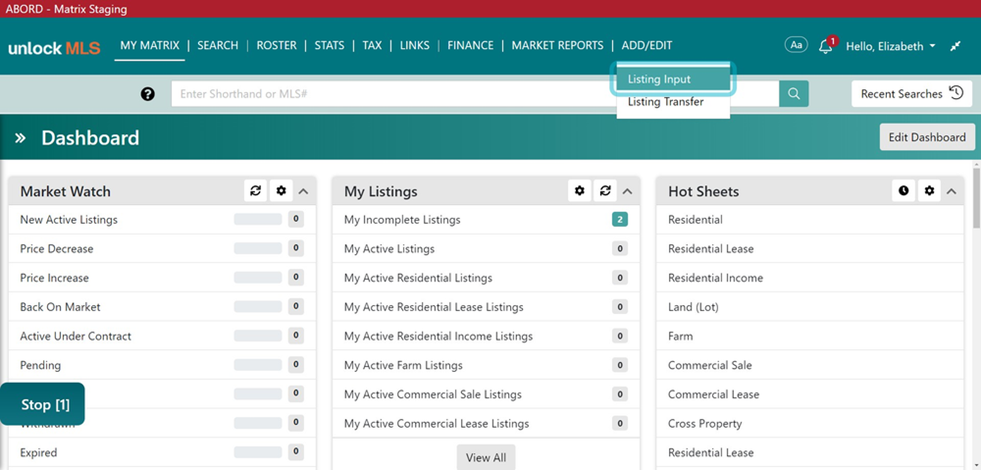Open the TAX menu
Viewport: 981px width, 470px height.
point(372,45)
